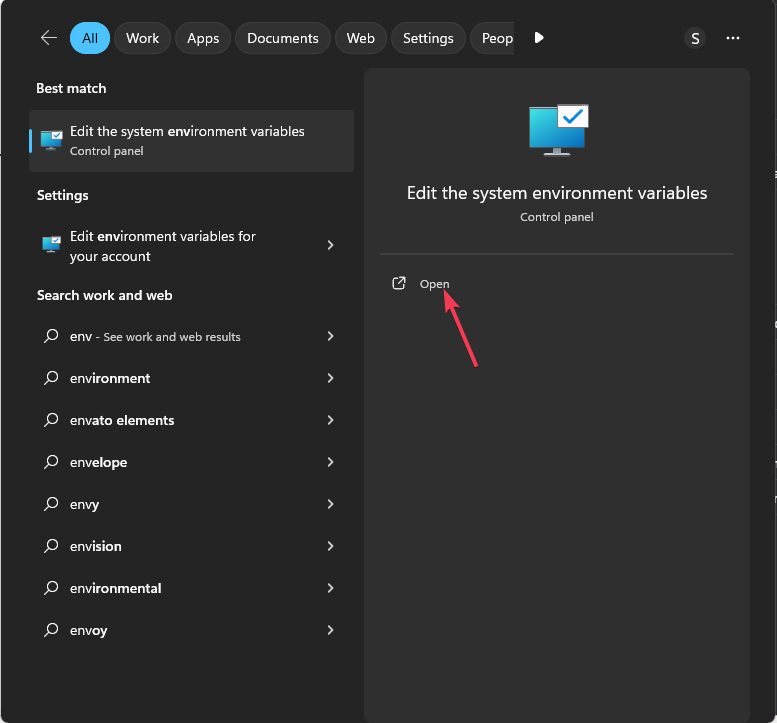Expand the chevron next to envision
Viewport: 777px width, 723px height.
click(x=331, y=546)
